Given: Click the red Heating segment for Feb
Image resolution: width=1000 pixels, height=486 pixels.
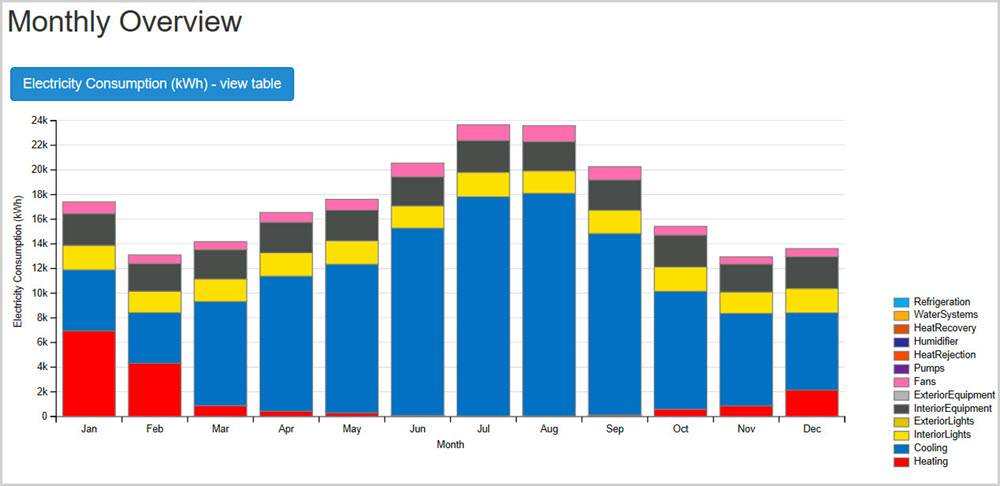Looking at the screenshot, I should pos(154,390).
